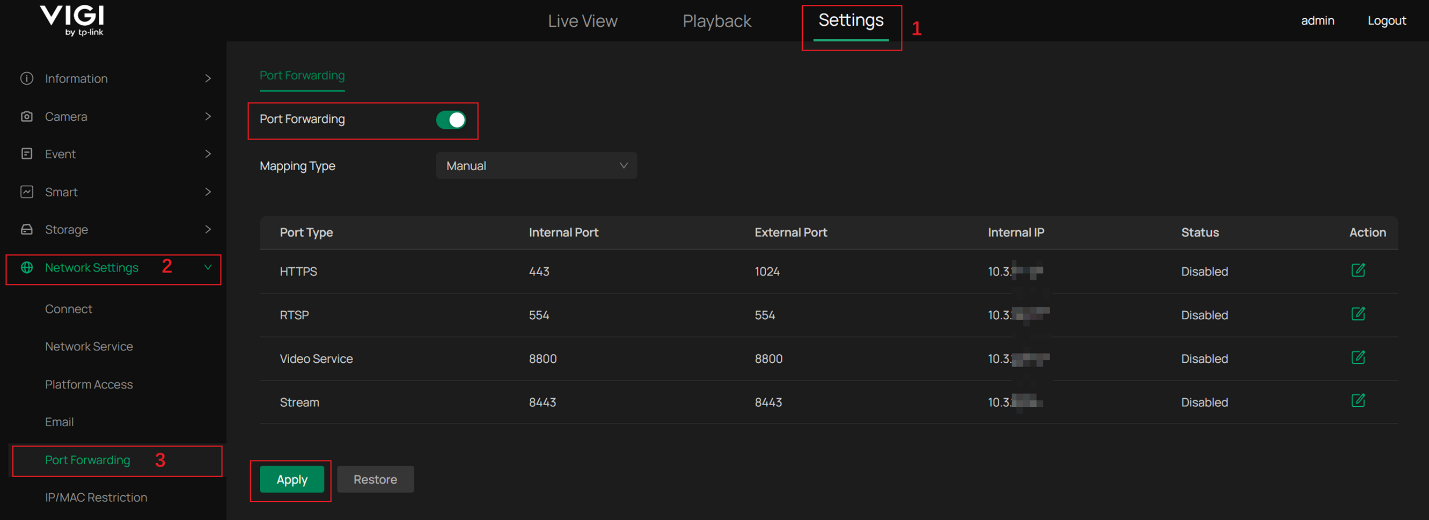Click the VIGI by tp-link logo
Screen dimensions: 1429x520
point(72,20)
